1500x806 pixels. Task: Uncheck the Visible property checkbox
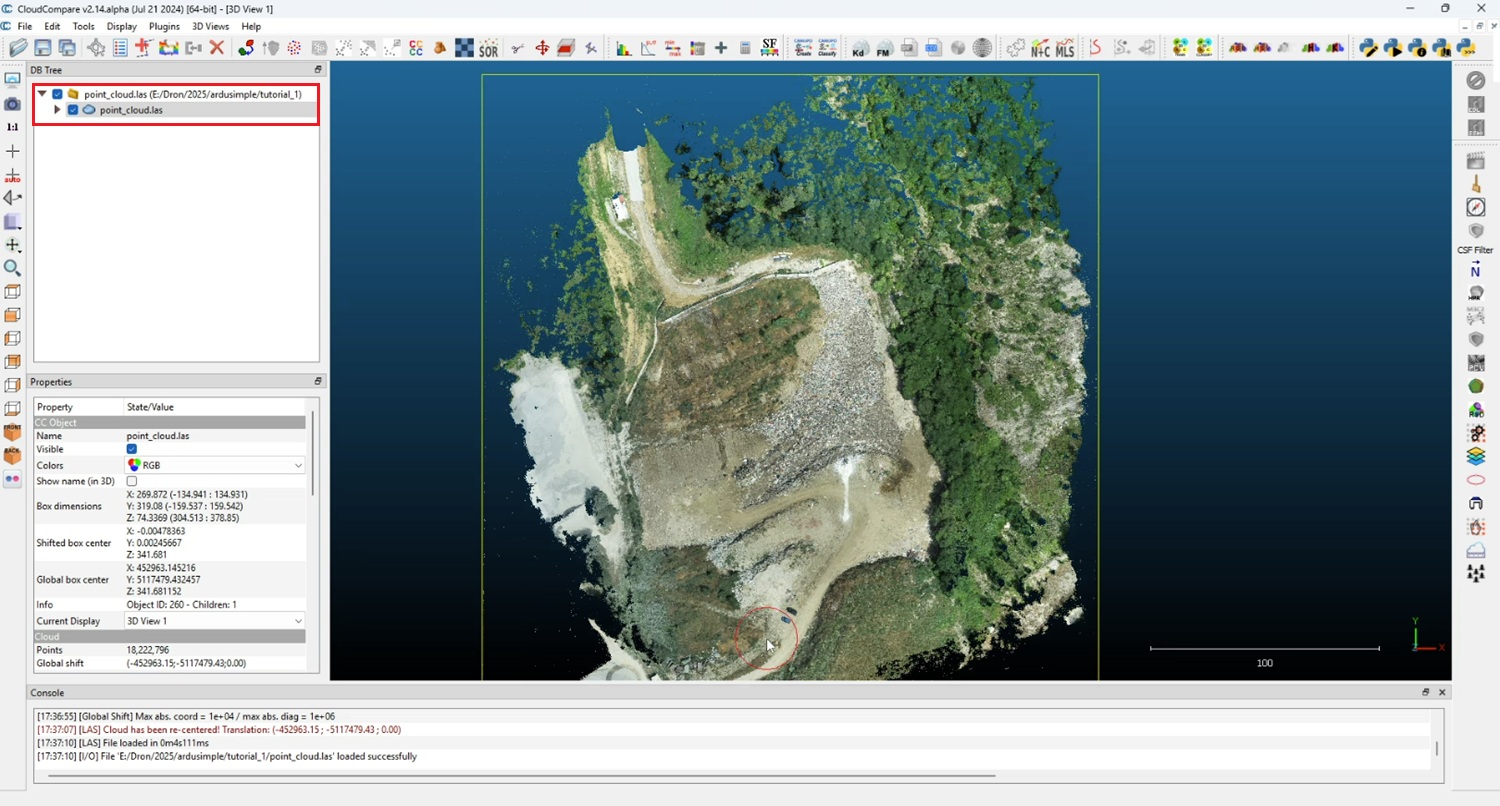(132, 450)
